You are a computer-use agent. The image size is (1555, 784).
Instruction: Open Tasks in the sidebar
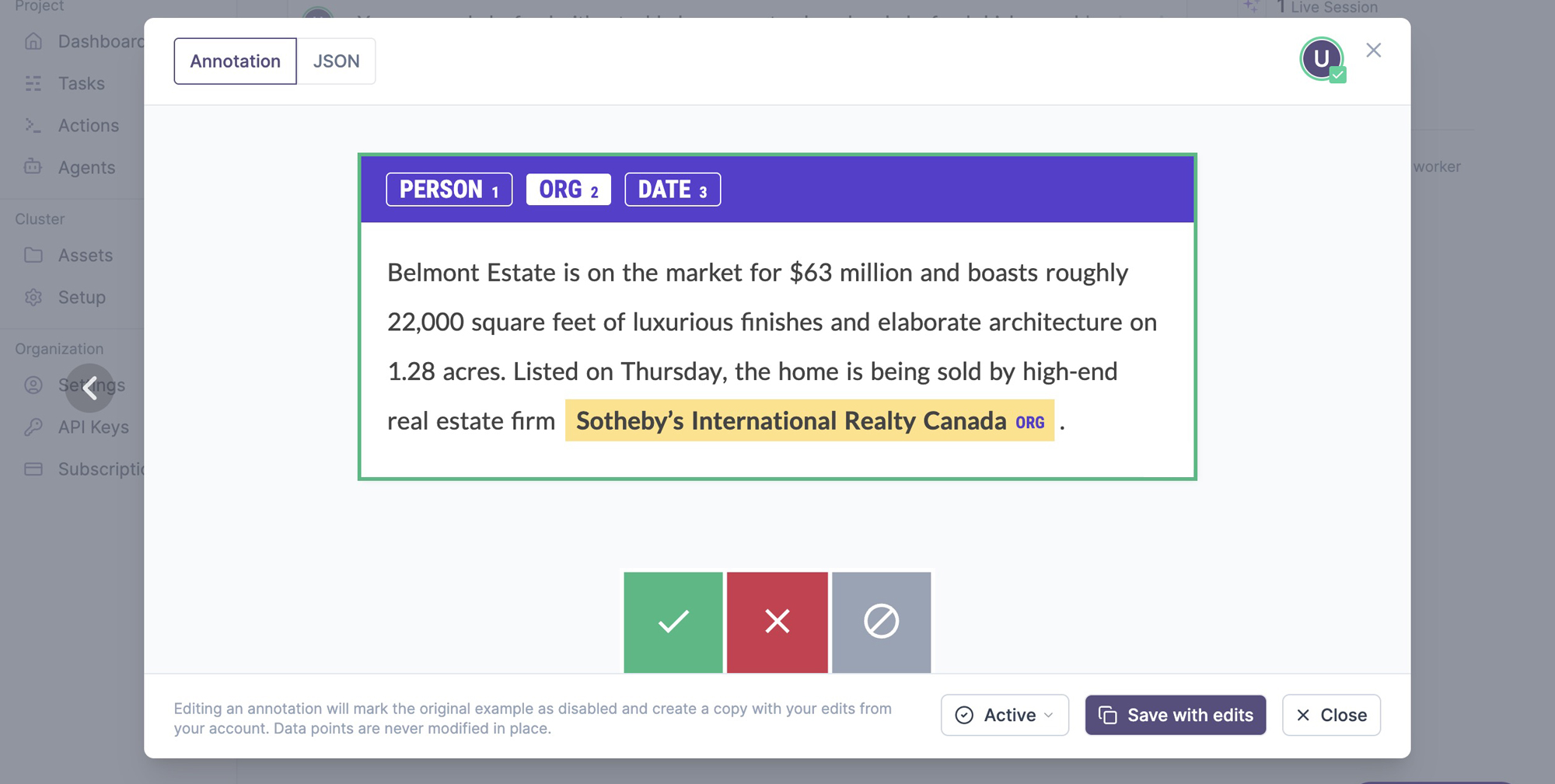81,84
